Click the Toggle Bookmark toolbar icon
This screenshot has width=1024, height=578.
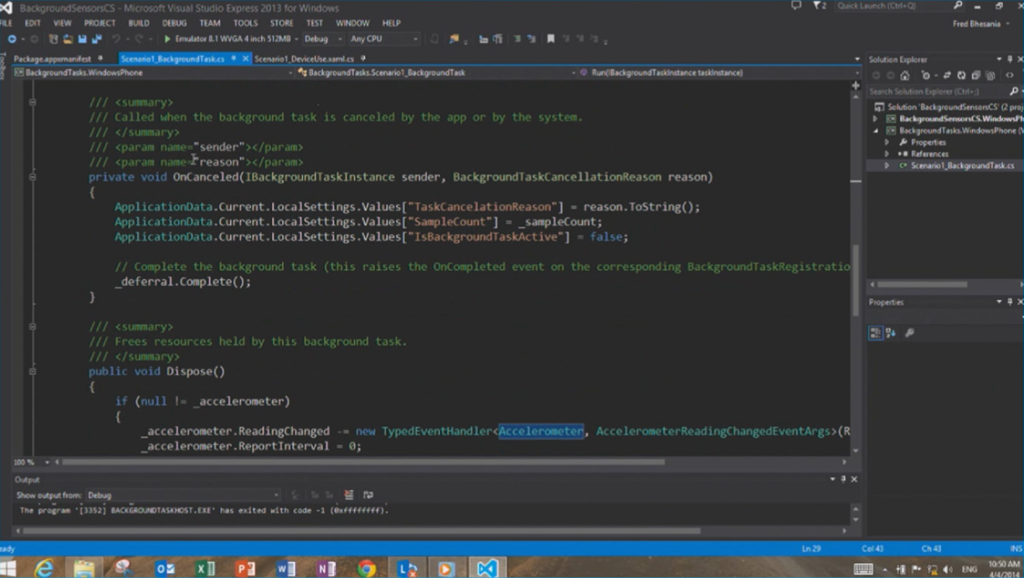(551, 39)
